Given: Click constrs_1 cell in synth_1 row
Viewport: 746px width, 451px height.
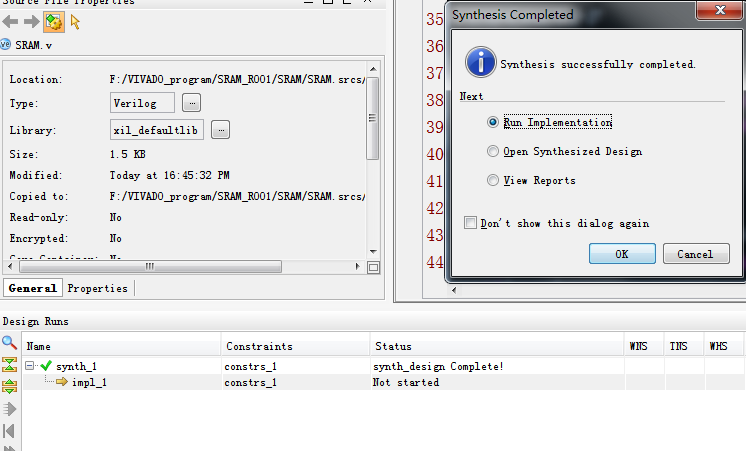Looking at the screenshot, I should pyautogui.click(x=250, y=366).
